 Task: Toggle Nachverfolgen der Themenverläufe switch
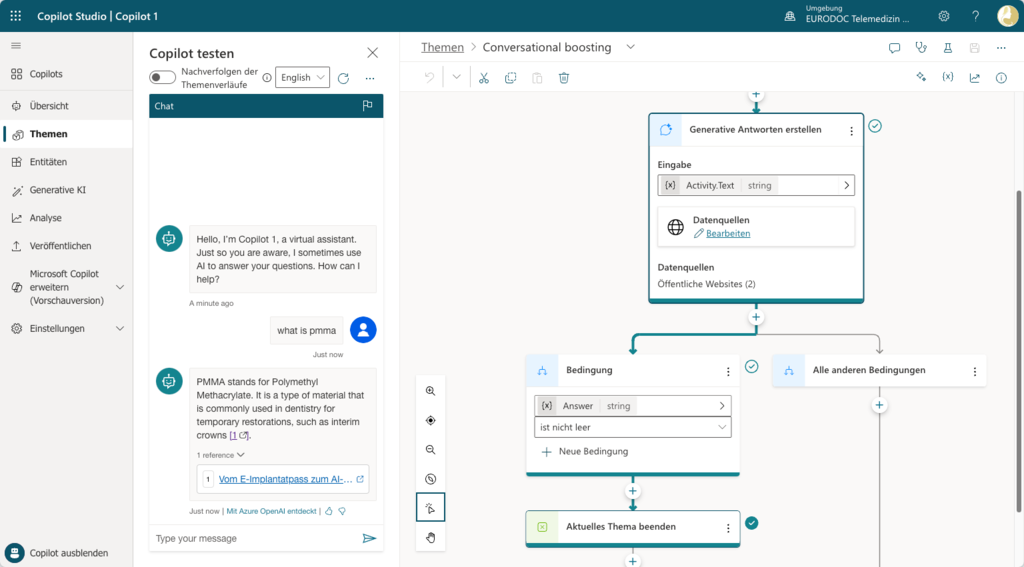tap(162, 78)
